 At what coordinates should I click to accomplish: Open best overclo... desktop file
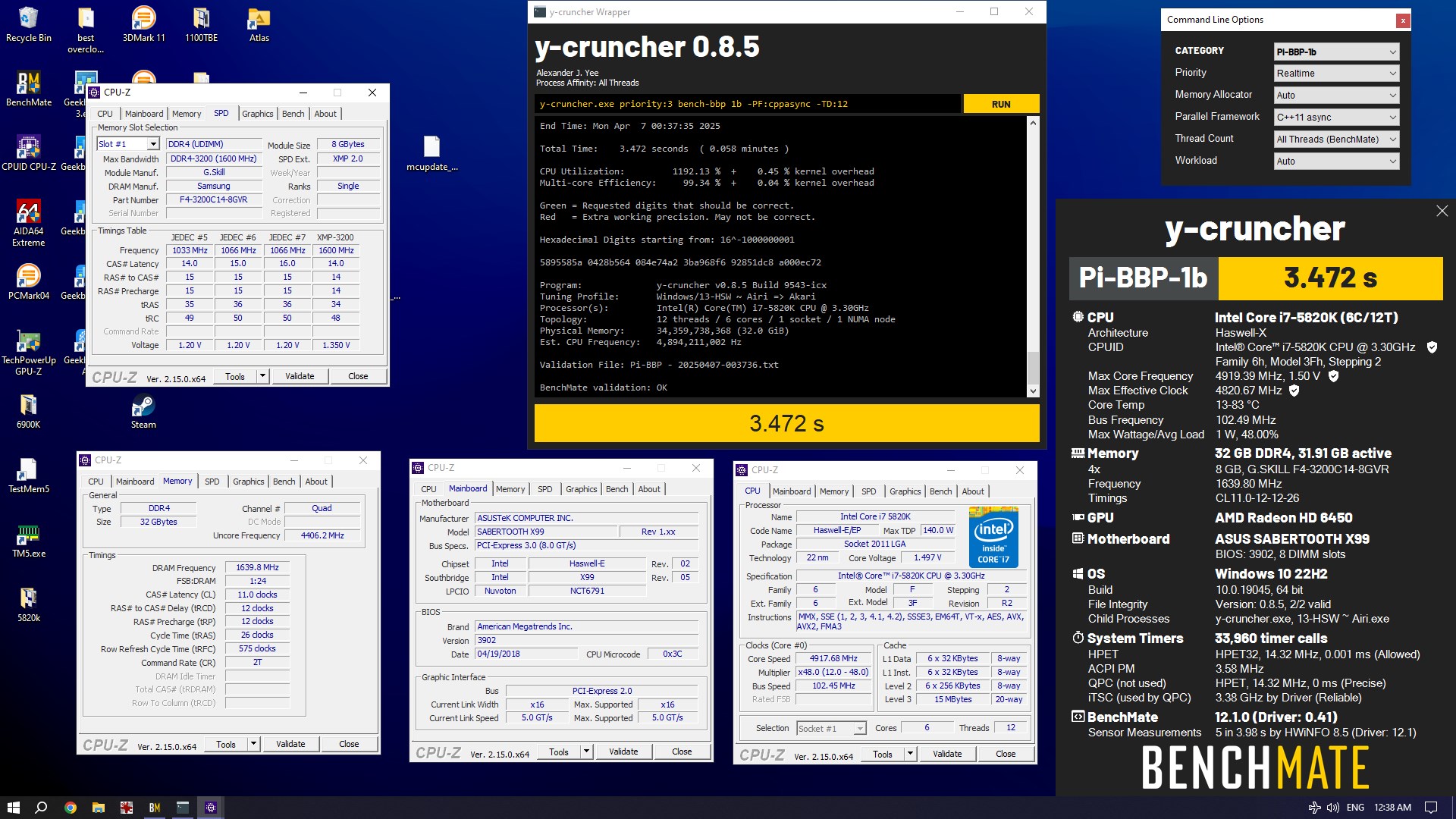pyautogui.click(x=86, y=30)
